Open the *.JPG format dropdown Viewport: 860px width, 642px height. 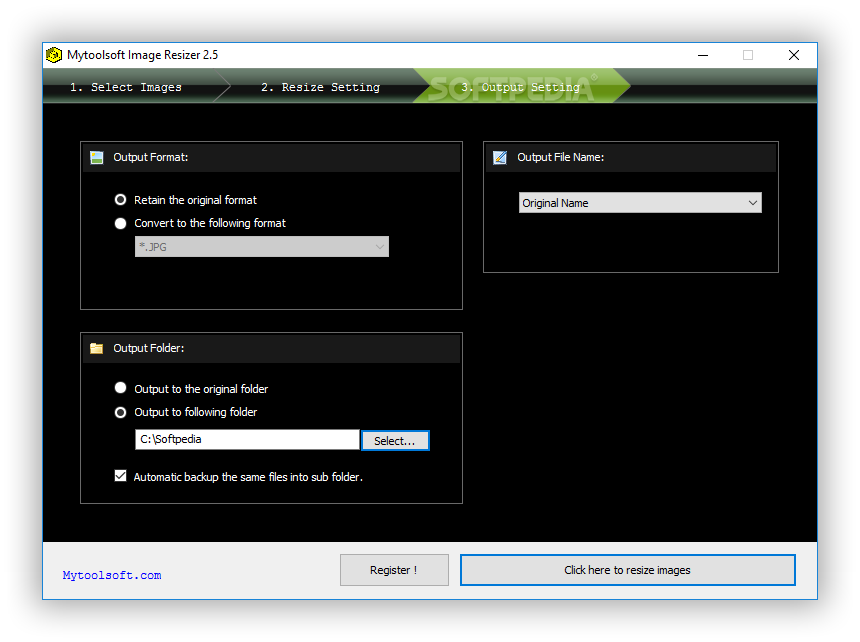coord(262,247)
